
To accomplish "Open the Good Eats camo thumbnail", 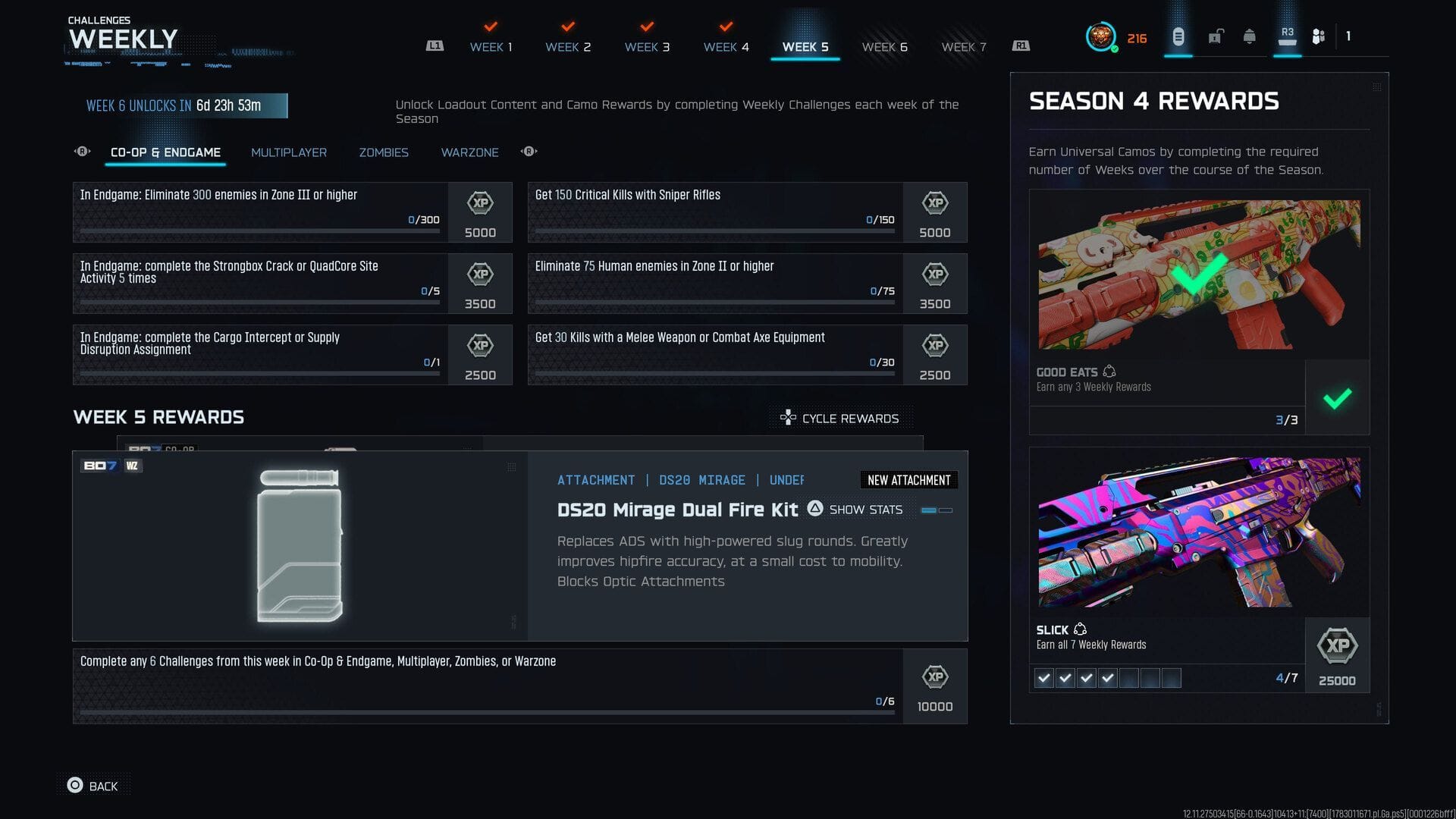I will 1200,275.
